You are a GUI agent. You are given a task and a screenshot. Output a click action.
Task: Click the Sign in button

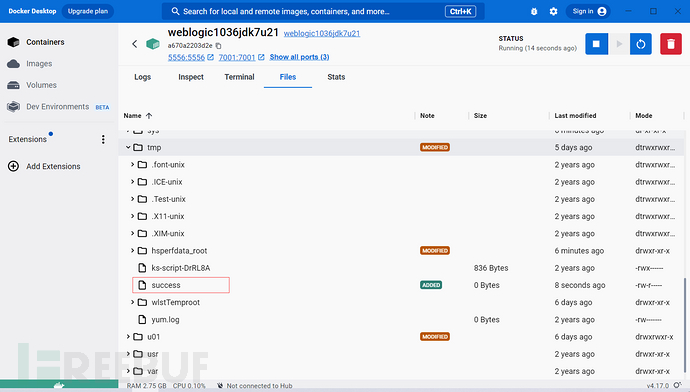(x=589, y=11)
